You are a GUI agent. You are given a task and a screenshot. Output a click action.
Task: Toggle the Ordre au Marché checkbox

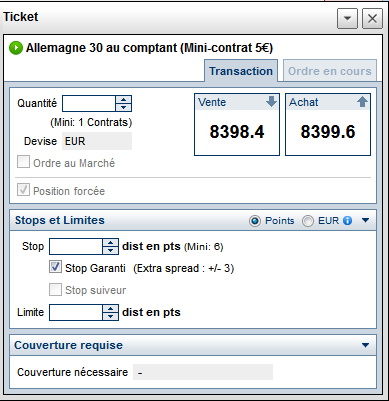point(23,162)
